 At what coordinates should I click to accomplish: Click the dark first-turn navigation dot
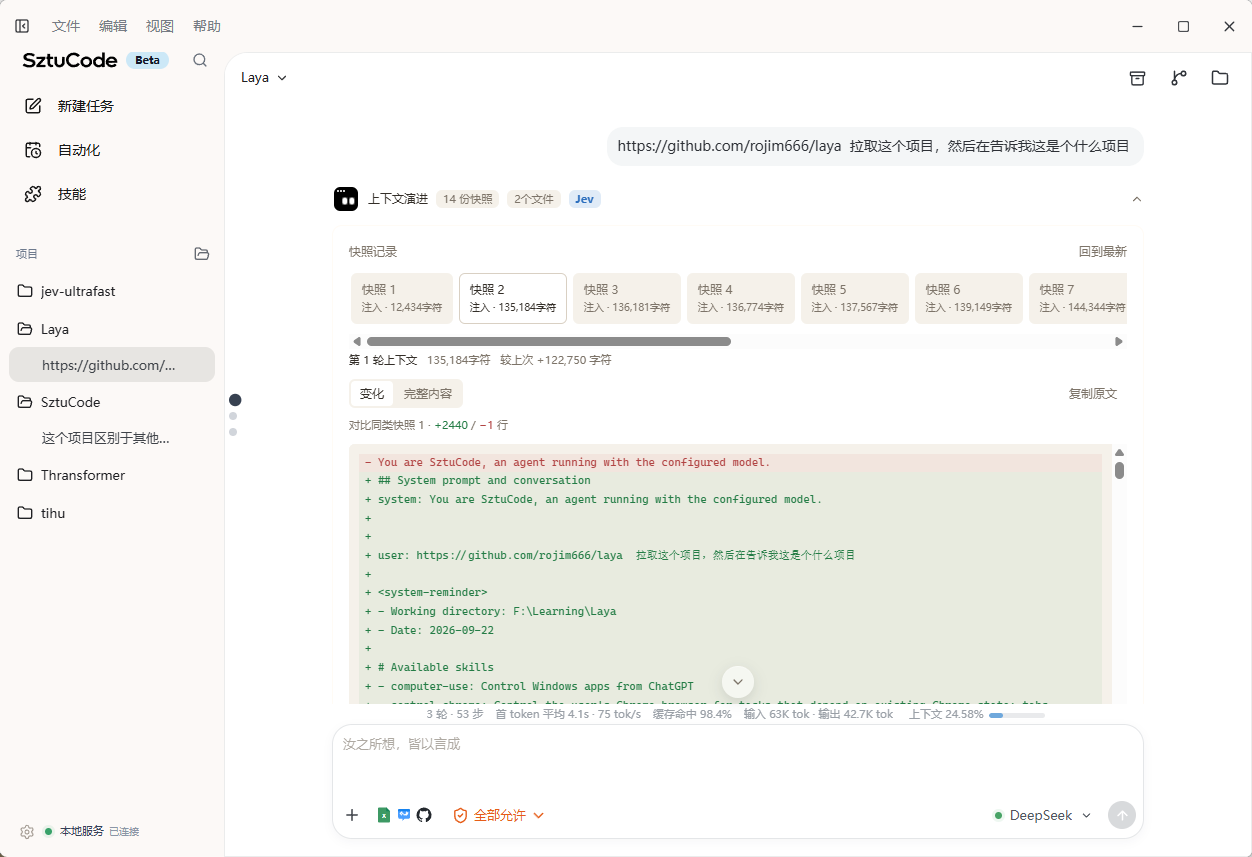[x=235, y=400]
